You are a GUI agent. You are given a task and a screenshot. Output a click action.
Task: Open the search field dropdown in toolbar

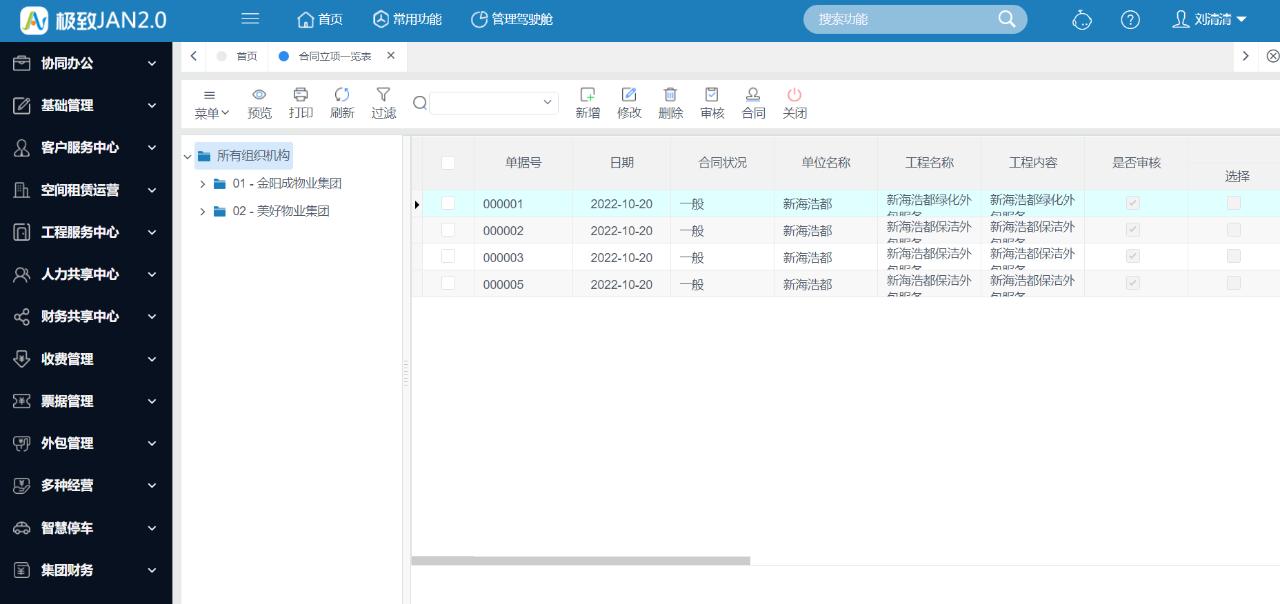(547, 102)
